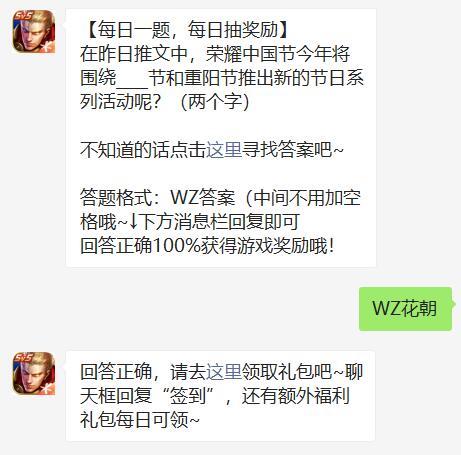Click the 还有额外福利 text in the reply
The width and height of the screenshot is (461, 455).
(296, 396)
